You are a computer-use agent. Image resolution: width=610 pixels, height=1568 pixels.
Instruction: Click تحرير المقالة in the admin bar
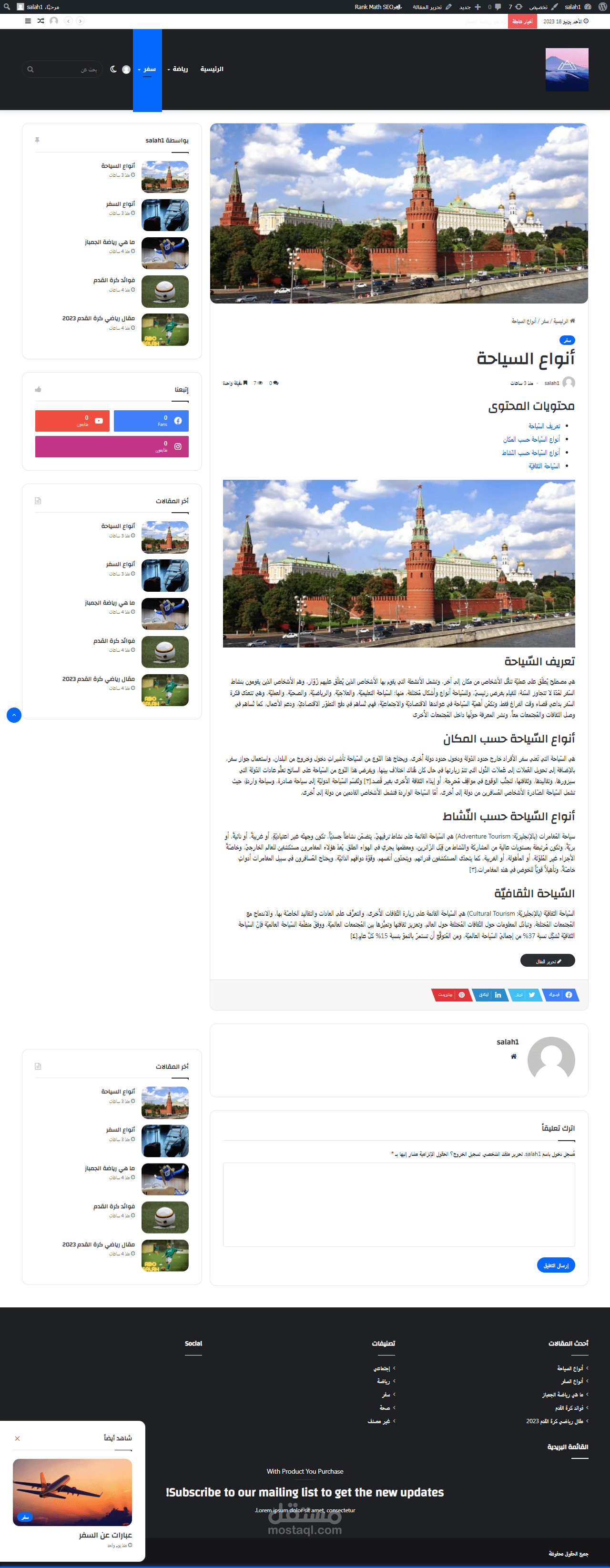point(432,7)
